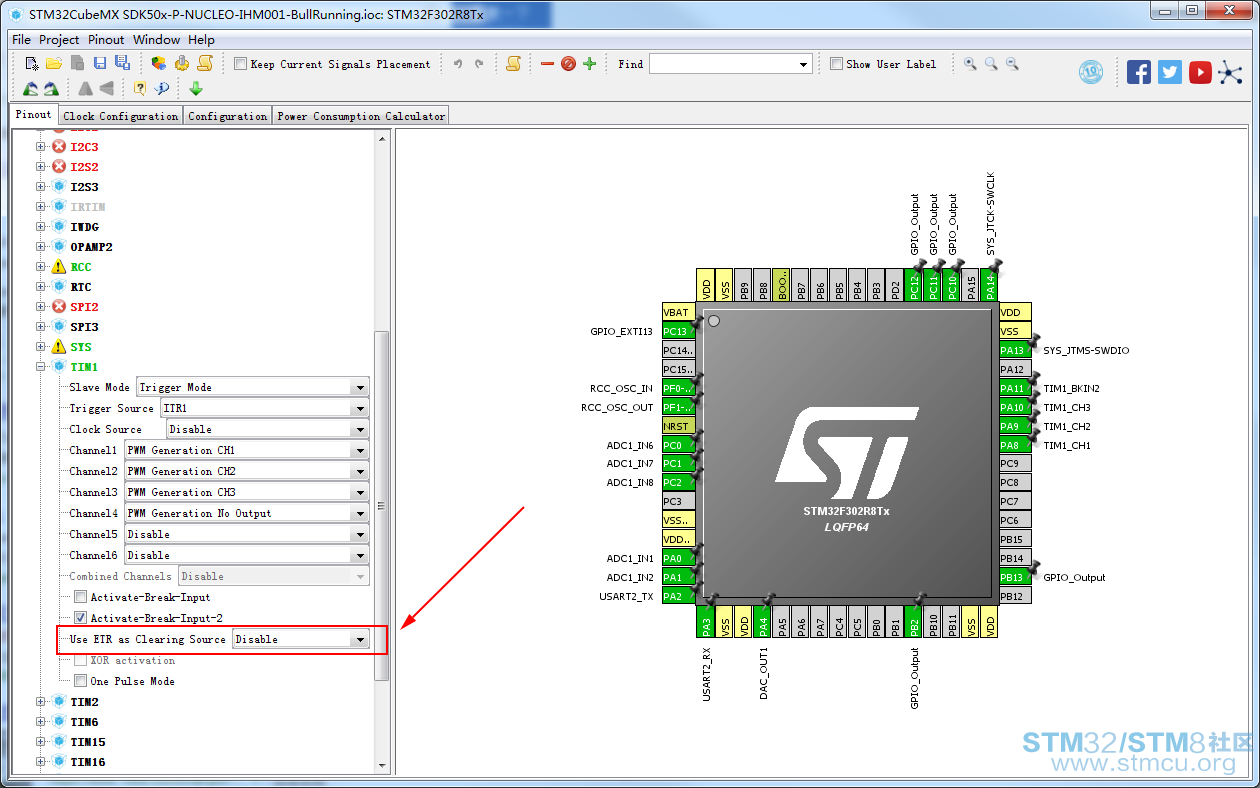Open the File menu
The image size is (1260, 788).
[x=21, y=40]
